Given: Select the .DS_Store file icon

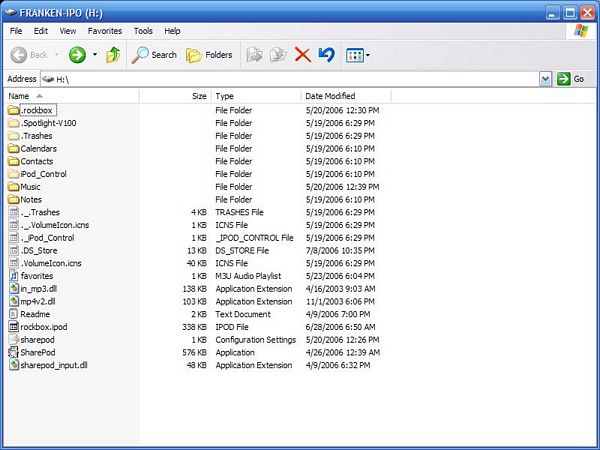Looking at the screenshot, I should (14, 251).
